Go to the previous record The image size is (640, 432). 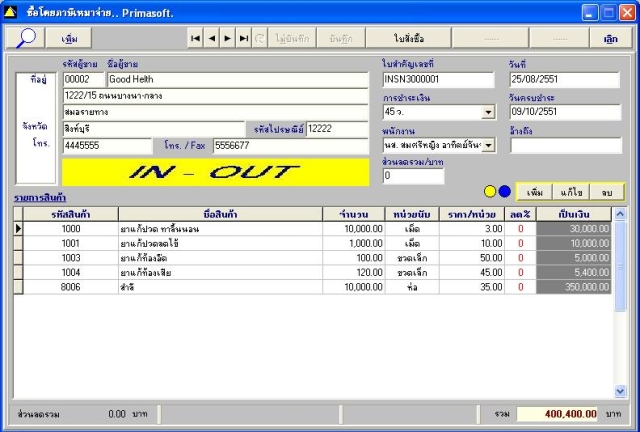[x=211, y=38]
